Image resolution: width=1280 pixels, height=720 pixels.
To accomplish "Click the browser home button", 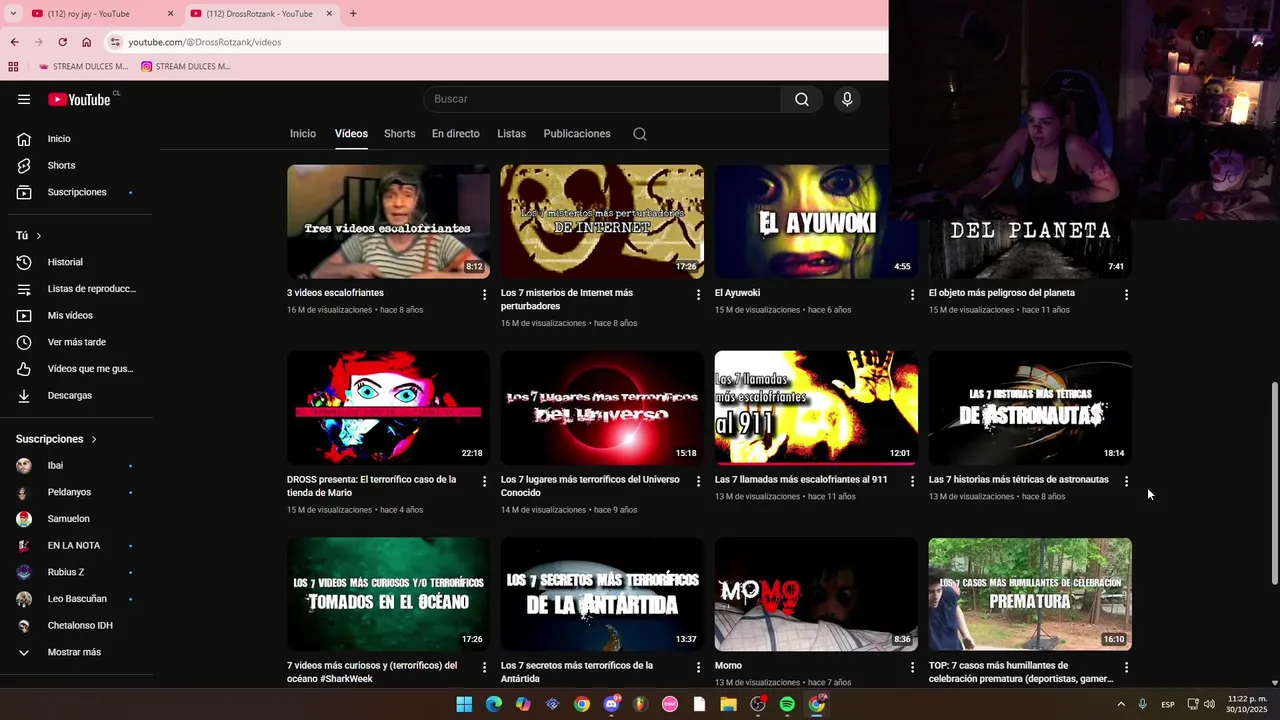I will [x=86, y=42].
